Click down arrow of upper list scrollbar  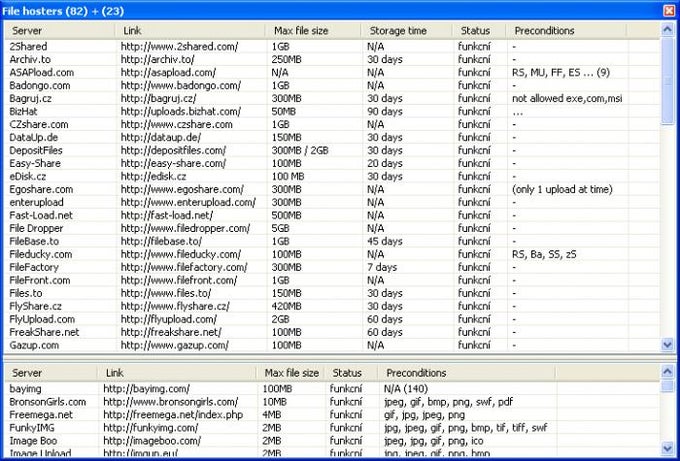pyautogui.click(x=667, y=344)
